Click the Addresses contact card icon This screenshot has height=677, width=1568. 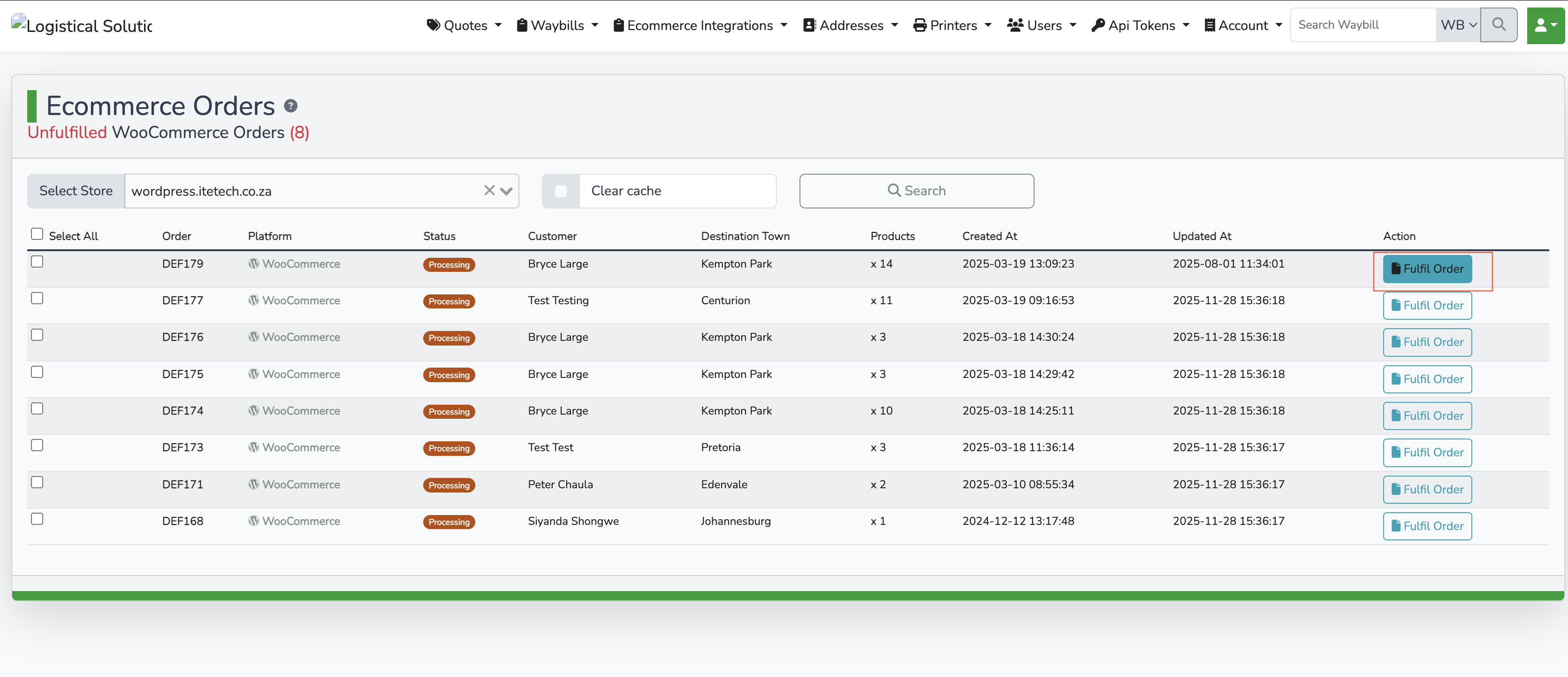[x=808, y=25]
